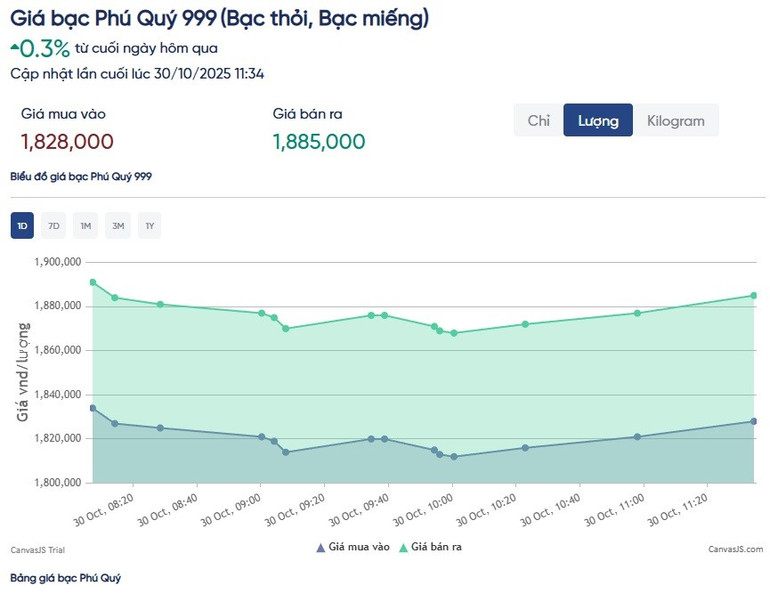Click the rightmost buy-price data point

753,421
